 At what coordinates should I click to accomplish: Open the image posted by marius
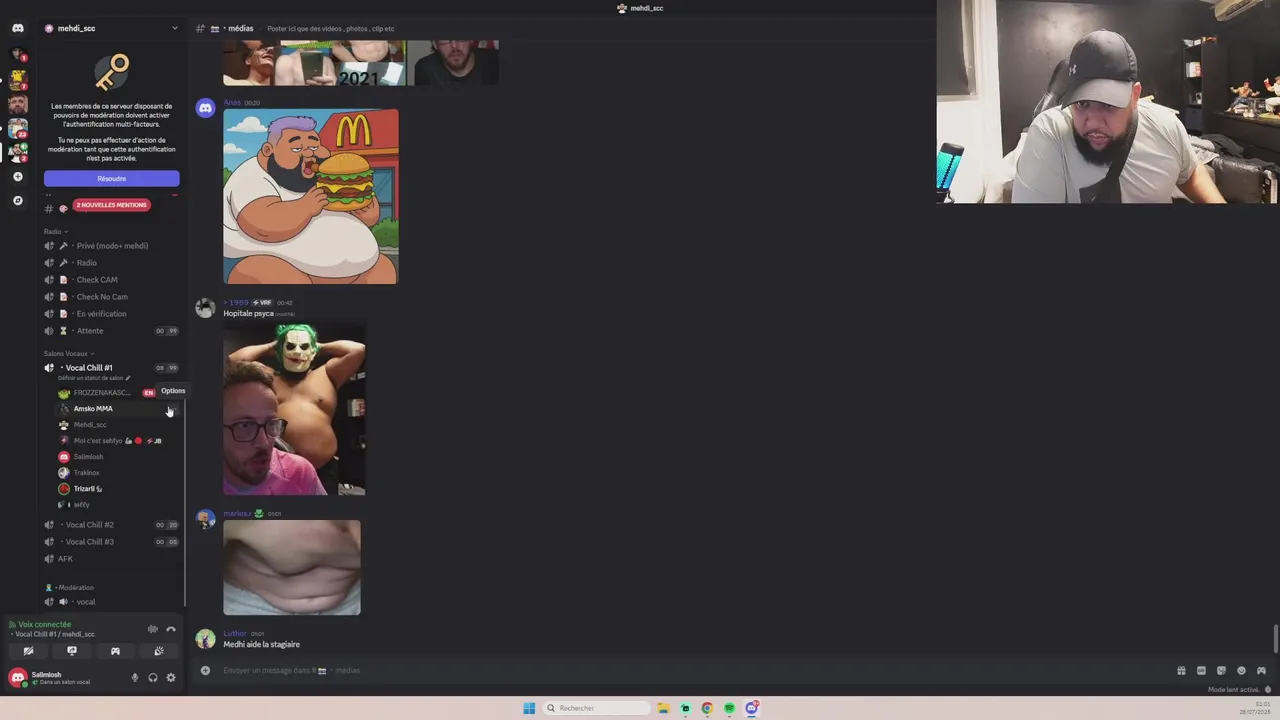(x=292, y=567)
